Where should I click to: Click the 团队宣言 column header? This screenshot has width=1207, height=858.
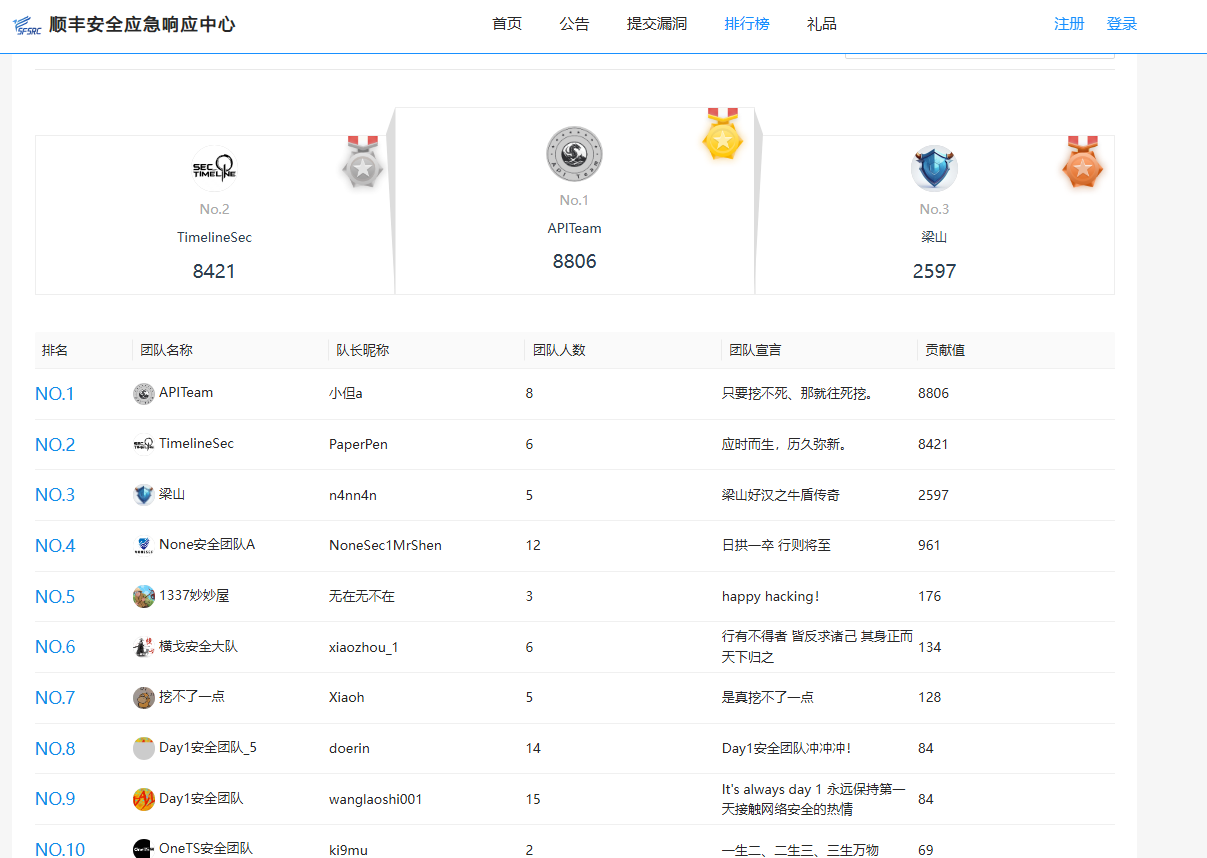click(755, 350)
